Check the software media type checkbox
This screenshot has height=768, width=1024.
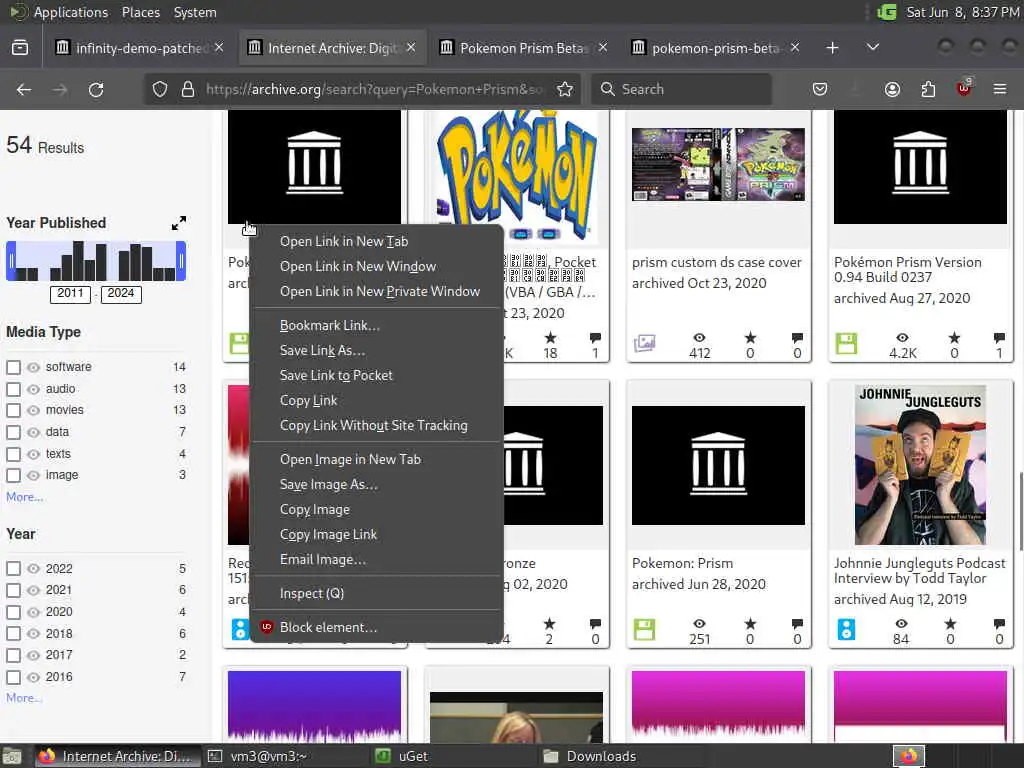[13, 367]
